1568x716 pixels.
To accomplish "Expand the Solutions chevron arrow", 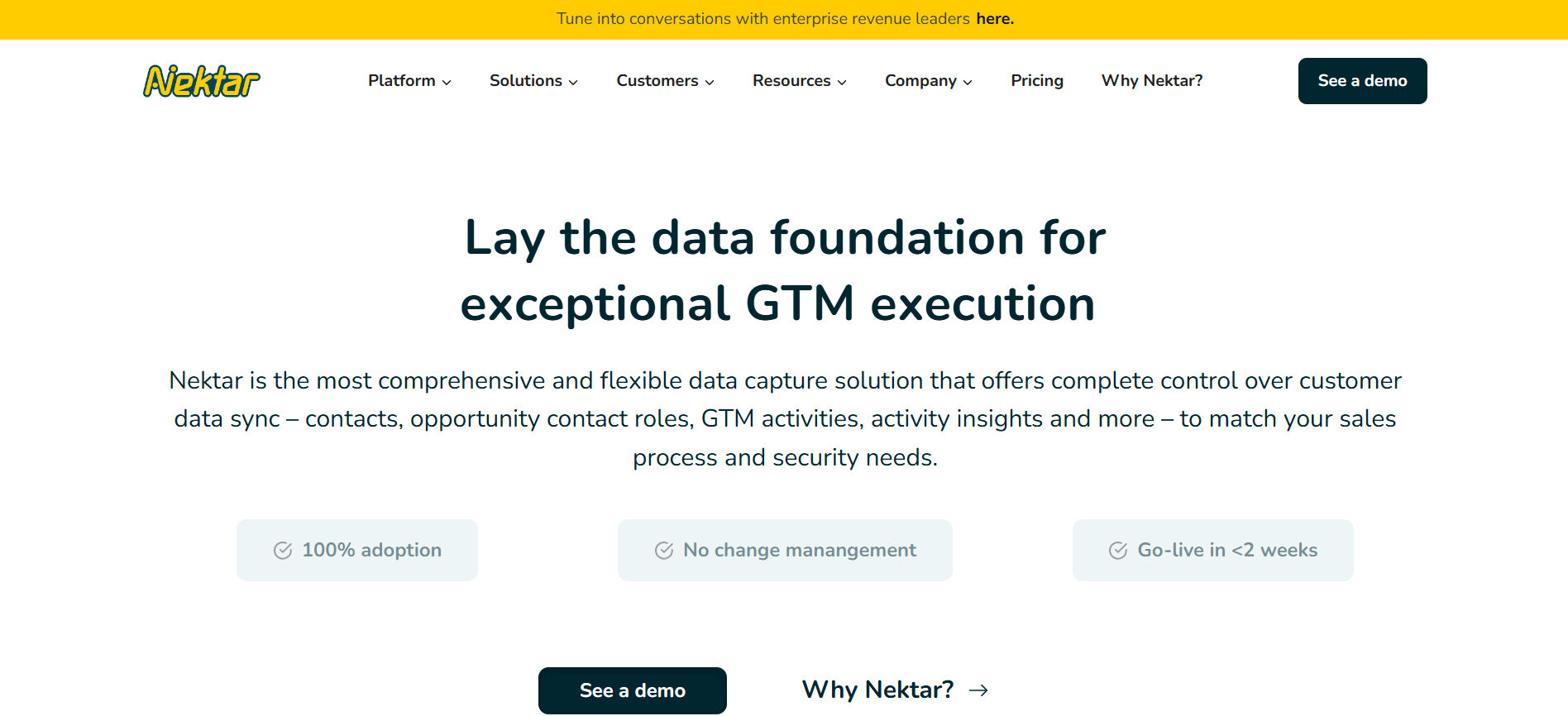I will (573, 82).
